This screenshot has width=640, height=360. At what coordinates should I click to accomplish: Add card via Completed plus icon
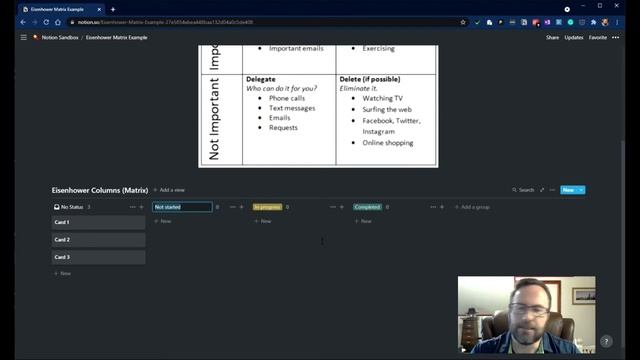(x=442, y=207)
